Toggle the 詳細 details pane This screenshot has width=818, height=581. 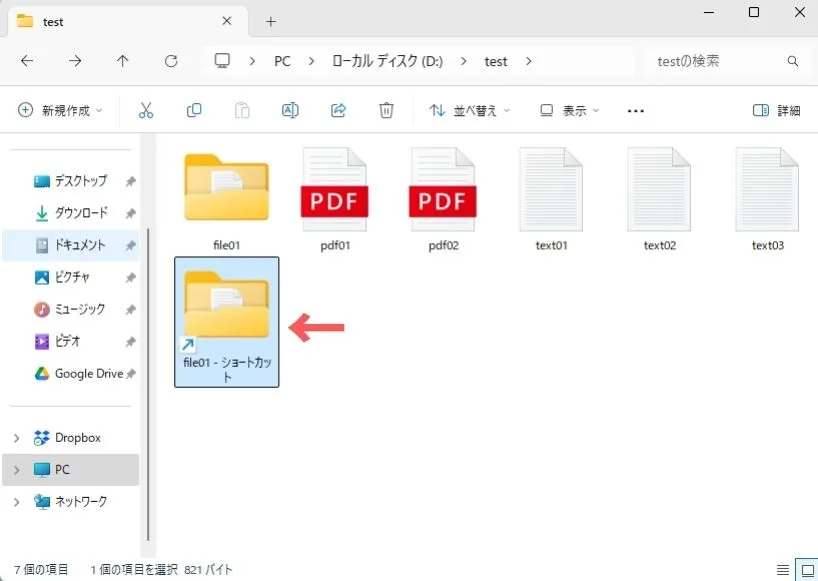tap(777, 111)
